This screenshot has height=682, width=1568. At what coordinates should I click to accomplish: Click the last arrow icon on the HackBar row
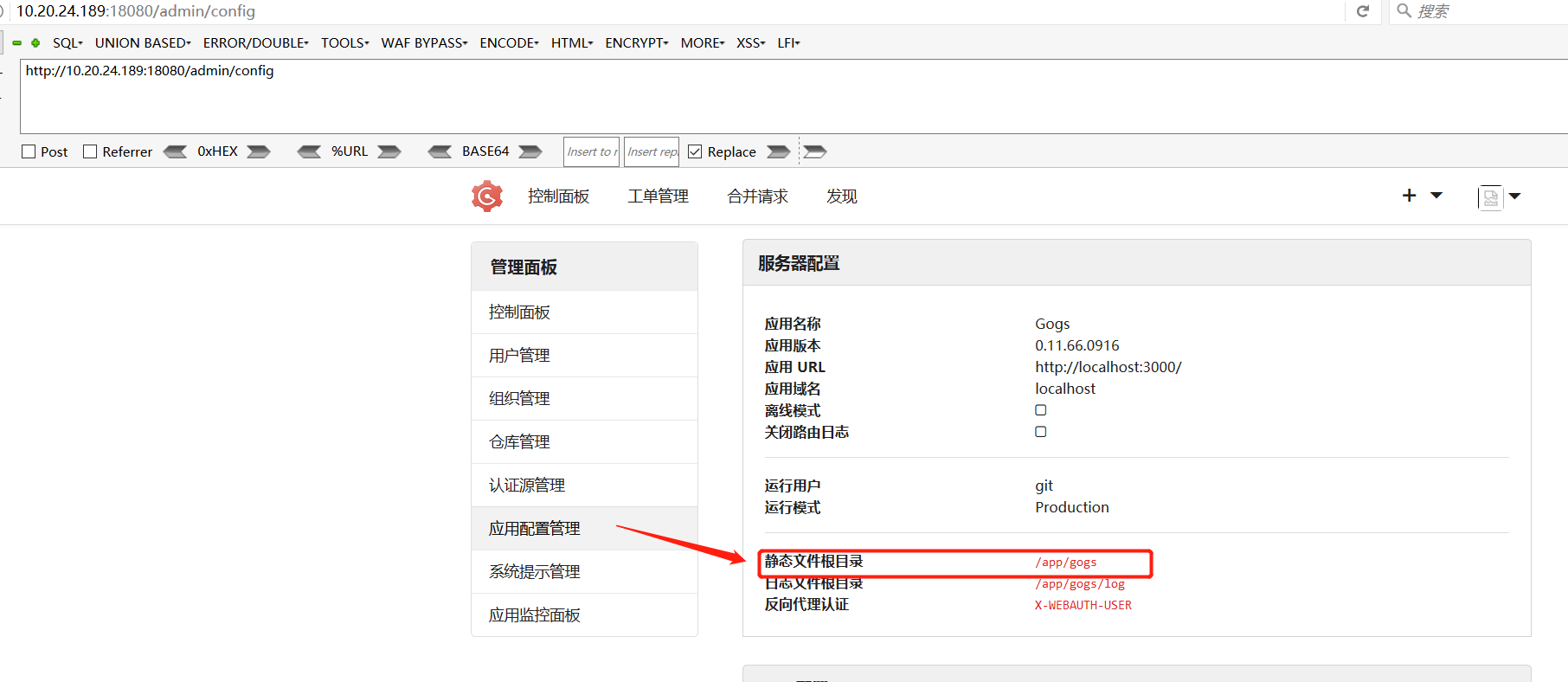pos(814,151)
